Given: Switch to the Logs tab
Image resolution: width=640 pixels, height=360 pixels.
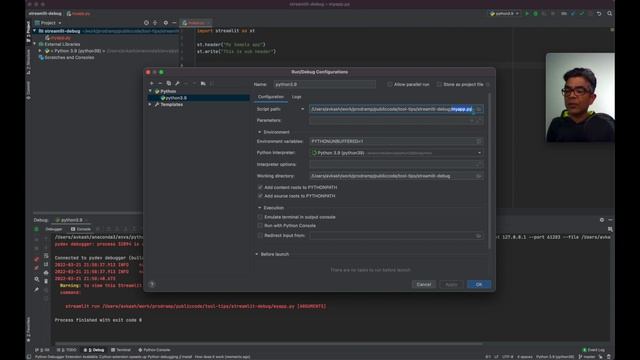Looking at the screenshot, I should click(x=297, y=97).
